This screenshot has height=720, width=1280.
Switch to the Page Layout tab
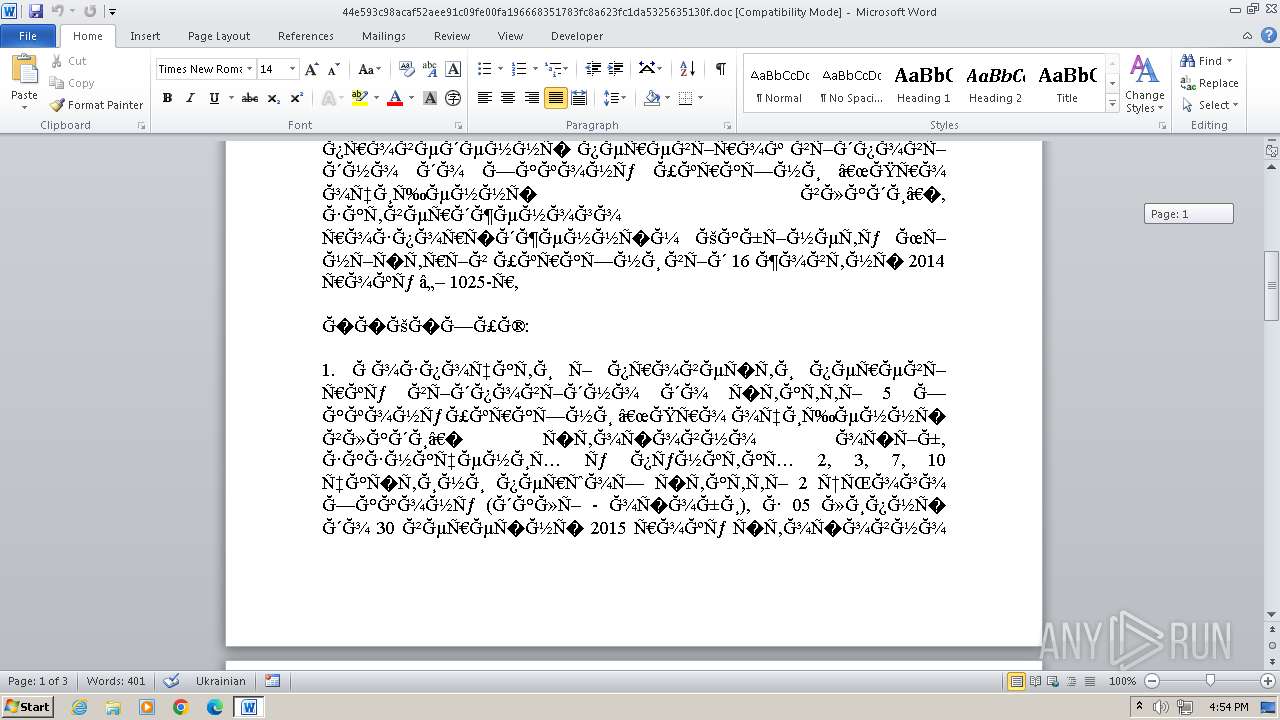click(219, 36)
